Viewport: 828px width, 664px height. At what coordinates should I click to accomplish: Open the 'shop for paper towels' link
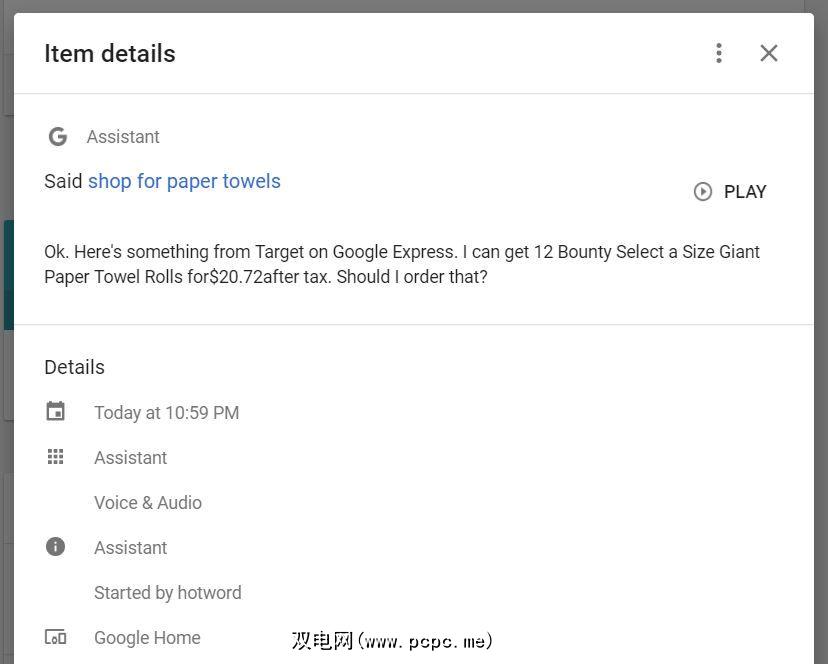pos(184,181)
